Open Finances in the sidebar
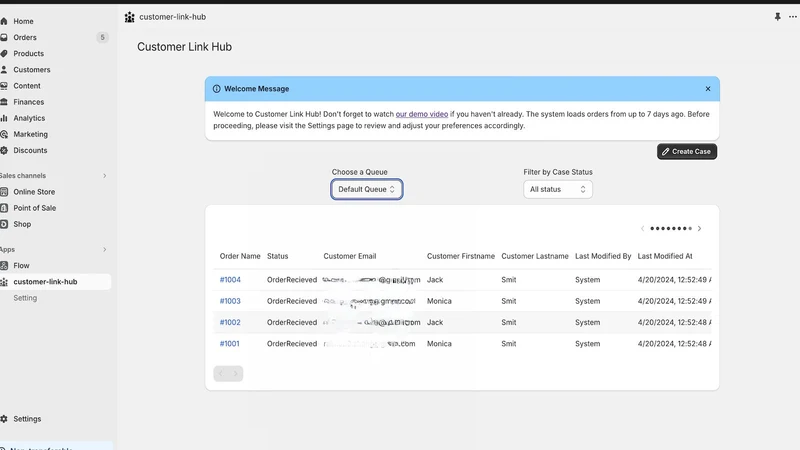Screen dimensions: 800x450 pyautogui.click(x=29, y=102)
